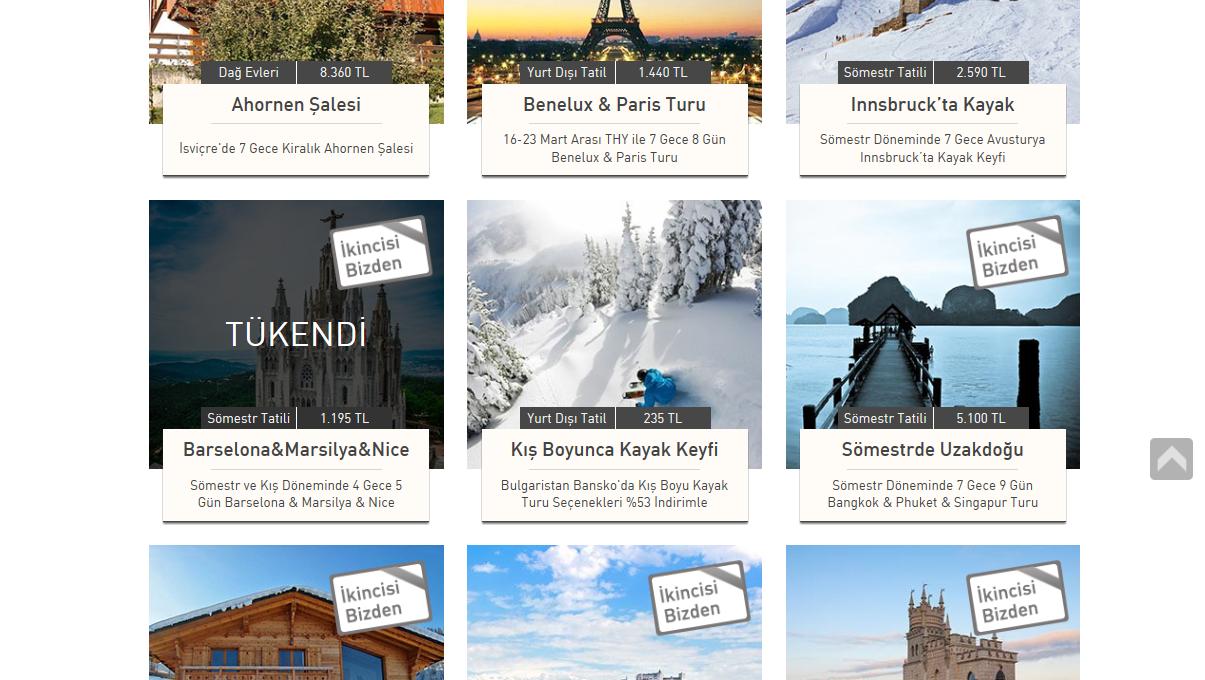
Task: Click the scroll-to-top arrow button
Action: [x=1171, y=459]
